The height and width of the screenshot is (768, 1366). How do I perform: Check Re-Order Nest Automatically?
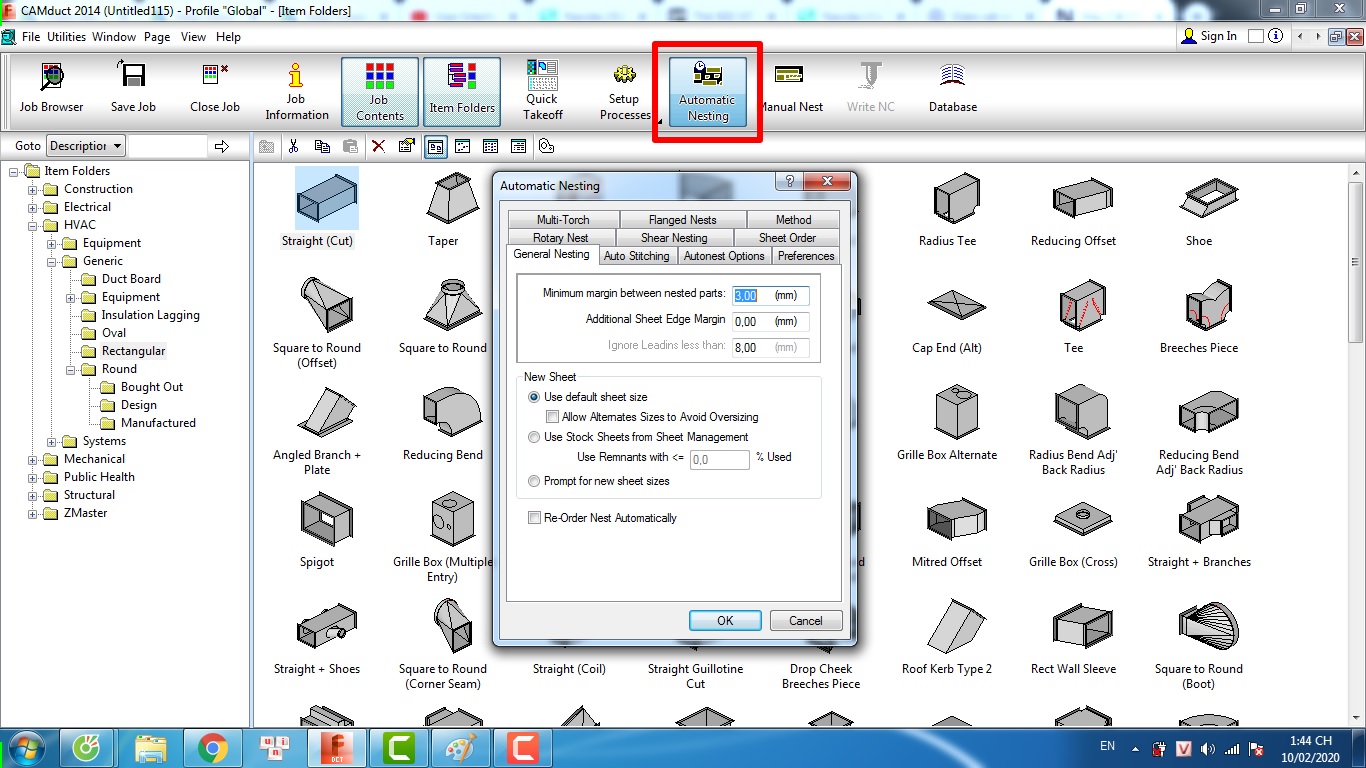click(534, 518)
